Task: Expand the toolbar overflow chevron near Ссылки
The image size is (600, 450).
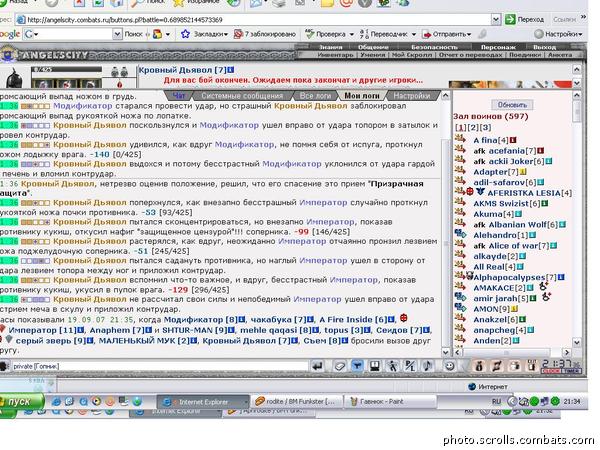Action: [x=583, y=17]
